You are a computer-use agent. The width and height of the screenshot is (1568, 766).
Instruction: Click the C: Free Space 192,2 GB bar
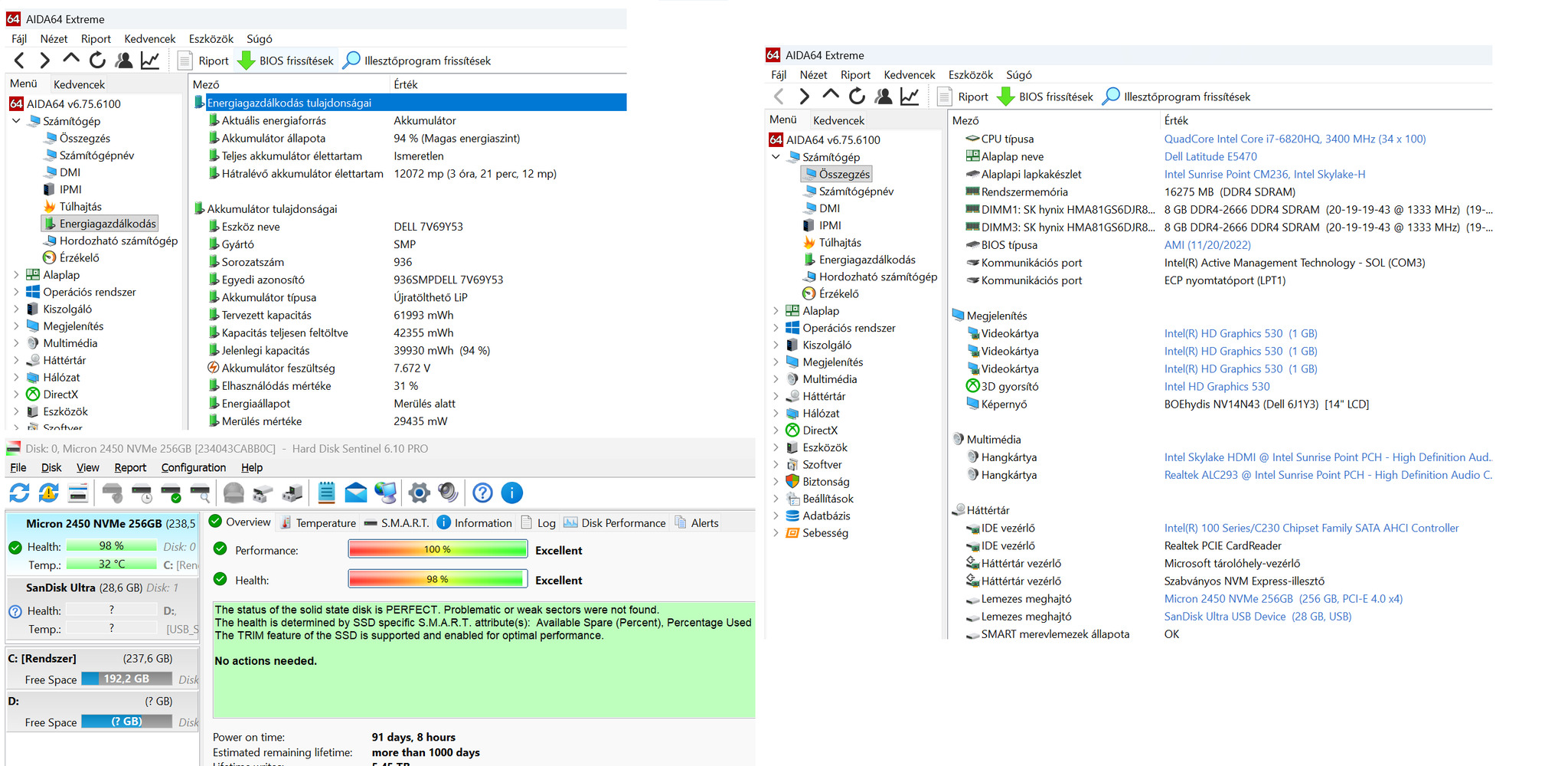[x=126, y=679]
